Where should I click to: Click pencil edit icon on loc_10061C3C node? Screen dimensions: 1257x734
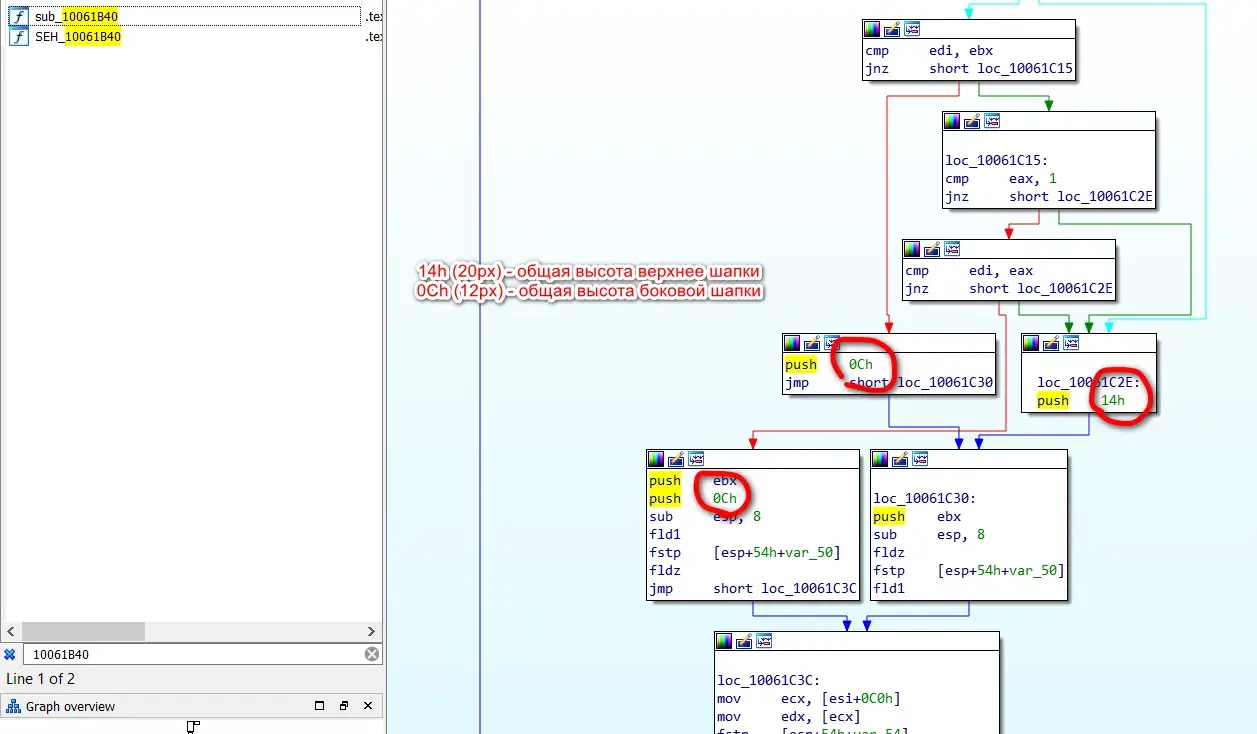coord(744,641)
